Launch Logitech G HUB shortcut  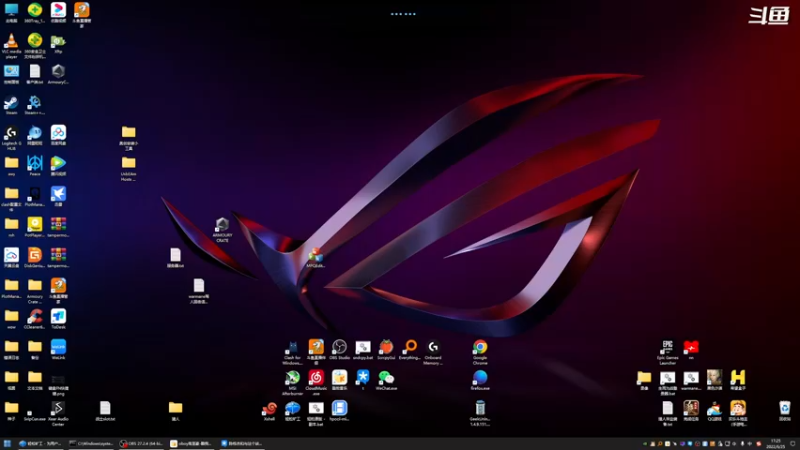coord(11,133)
